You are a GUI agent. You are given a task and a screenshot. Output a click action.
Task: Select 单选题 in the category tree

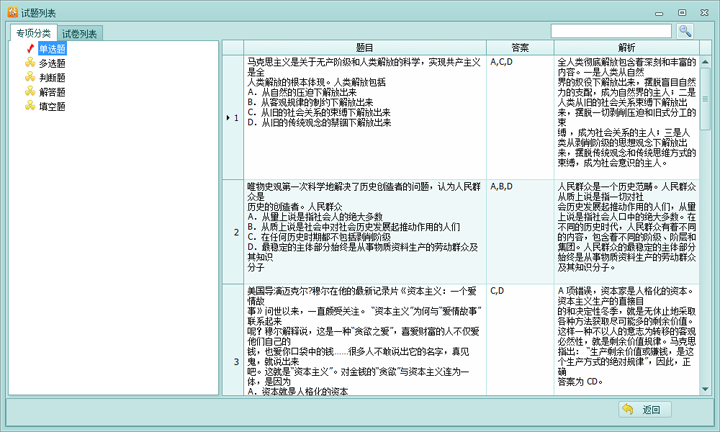[52, 48]
